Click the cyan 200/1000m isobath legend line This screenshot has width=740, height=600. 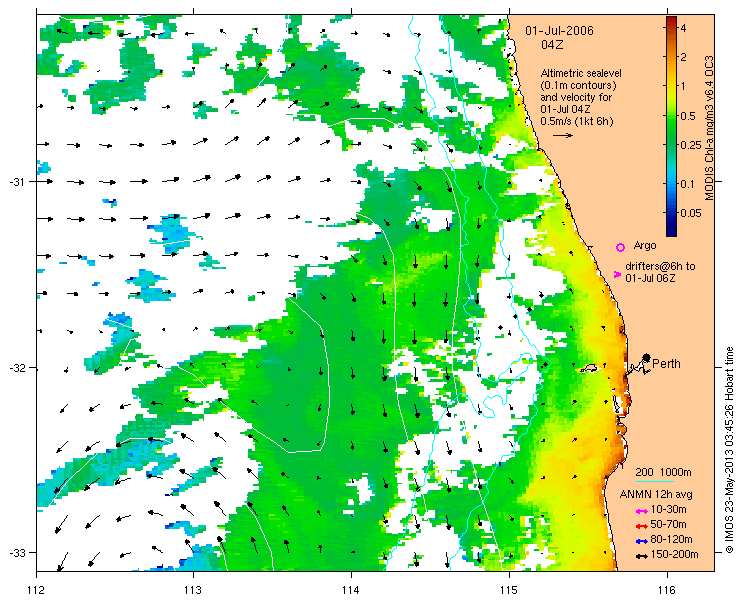click(655, 482)
